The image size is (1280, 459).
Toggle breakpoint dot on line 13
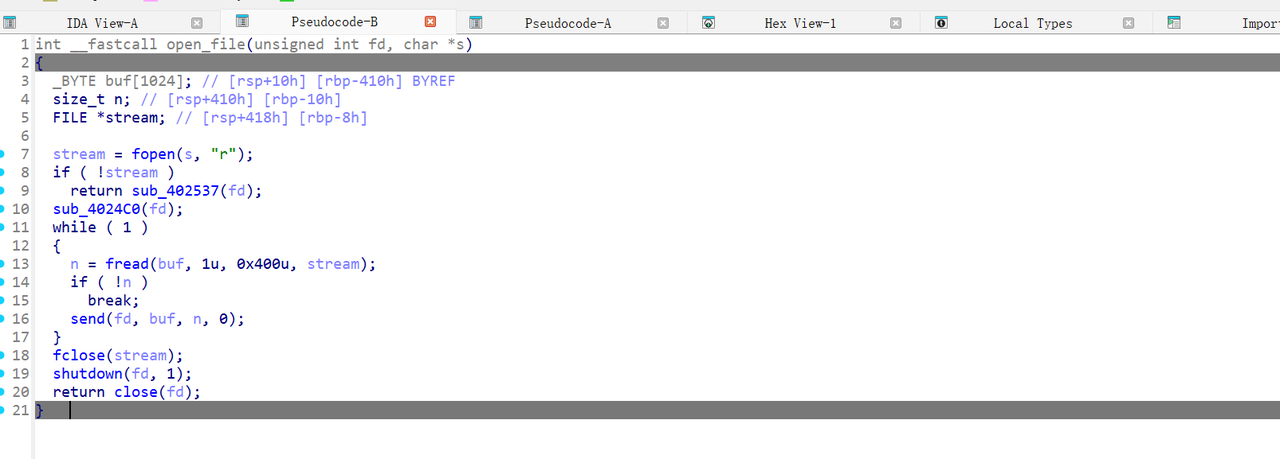(x=3, y=264)
